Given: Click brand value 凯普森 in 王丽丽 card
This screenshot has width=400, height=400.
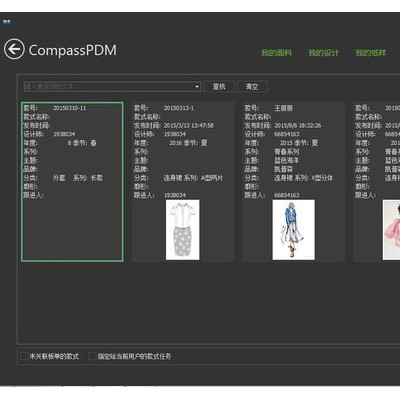Looking at the screenshot, I should click(x=284, y=169).
